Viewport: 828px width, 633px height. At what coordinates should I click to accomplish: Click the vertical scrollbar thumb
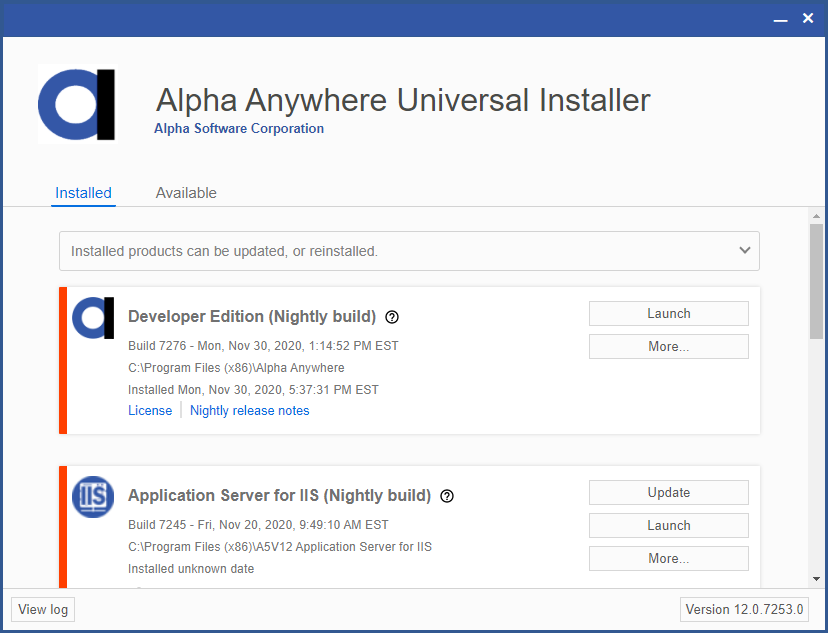[x=816, y=281]
